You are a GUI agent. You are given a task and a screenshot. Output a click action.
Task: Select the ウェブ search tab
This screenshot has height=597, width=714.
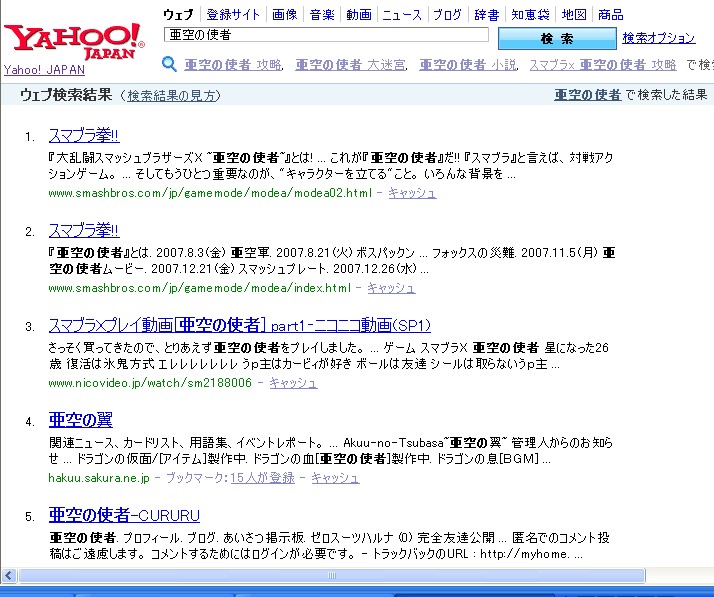[x=178, y=15]
